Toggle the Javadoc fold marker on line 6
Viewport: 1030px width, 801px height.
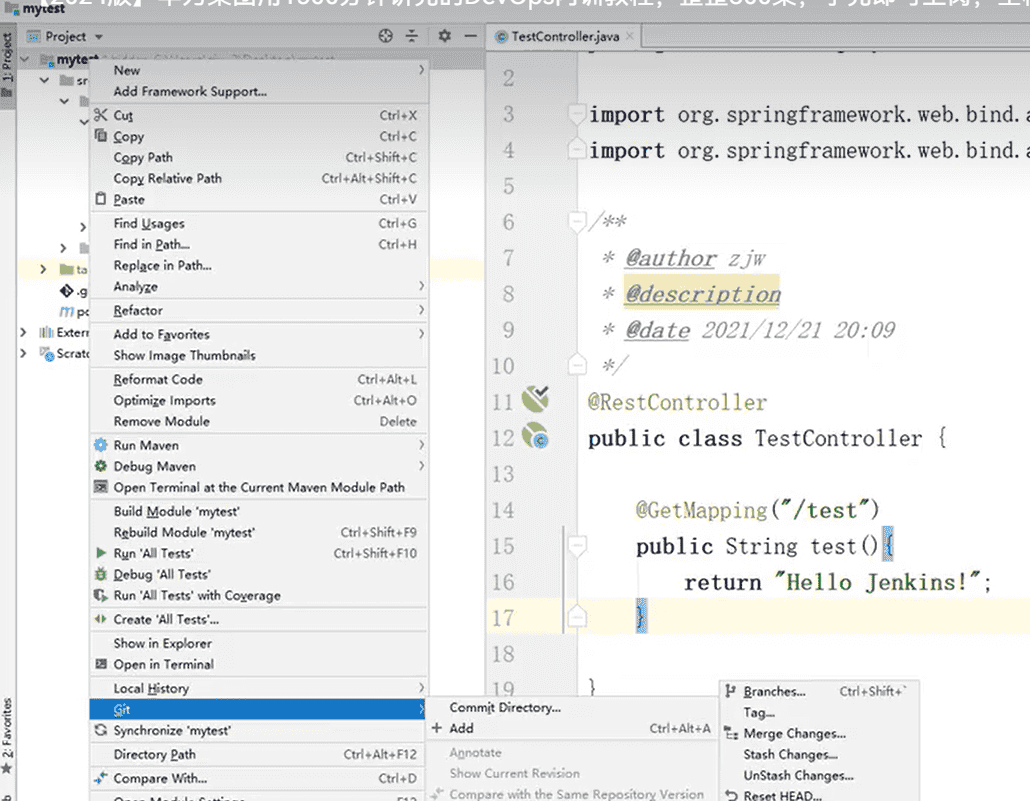point(576,220)
